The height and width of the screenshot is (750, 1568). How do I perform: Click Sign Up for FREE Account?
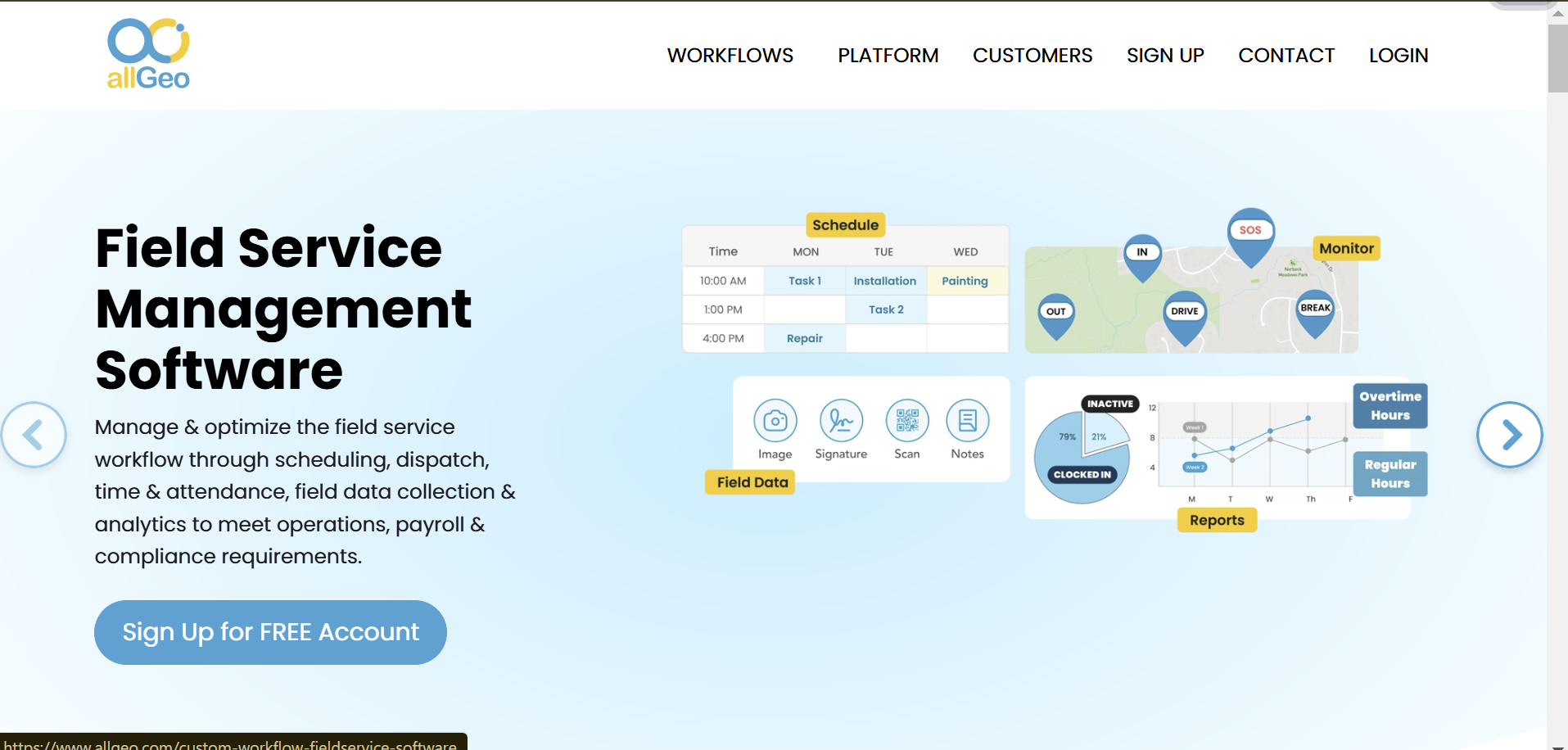coord(270,632)
